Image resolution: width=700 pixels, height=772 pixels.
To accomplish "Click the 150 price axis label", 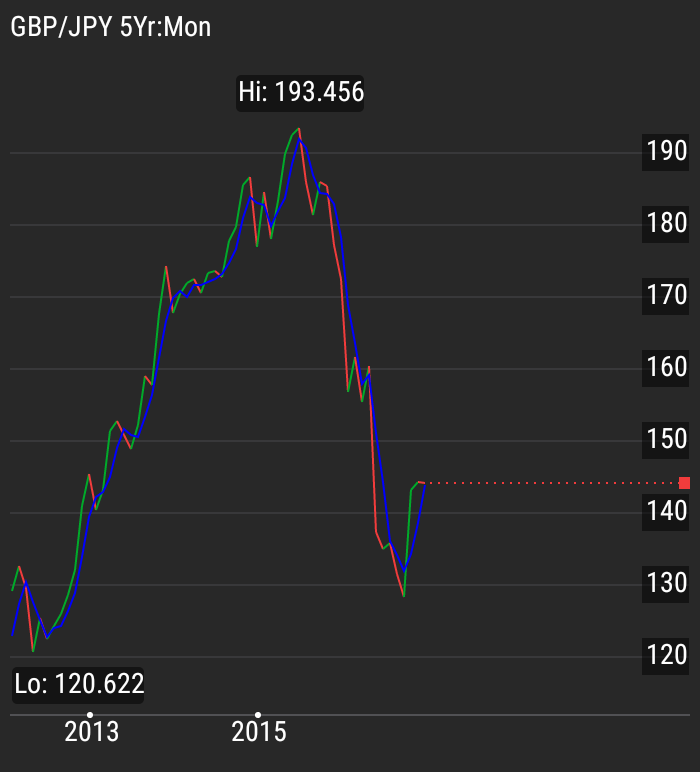I will [x=666, y=439].
